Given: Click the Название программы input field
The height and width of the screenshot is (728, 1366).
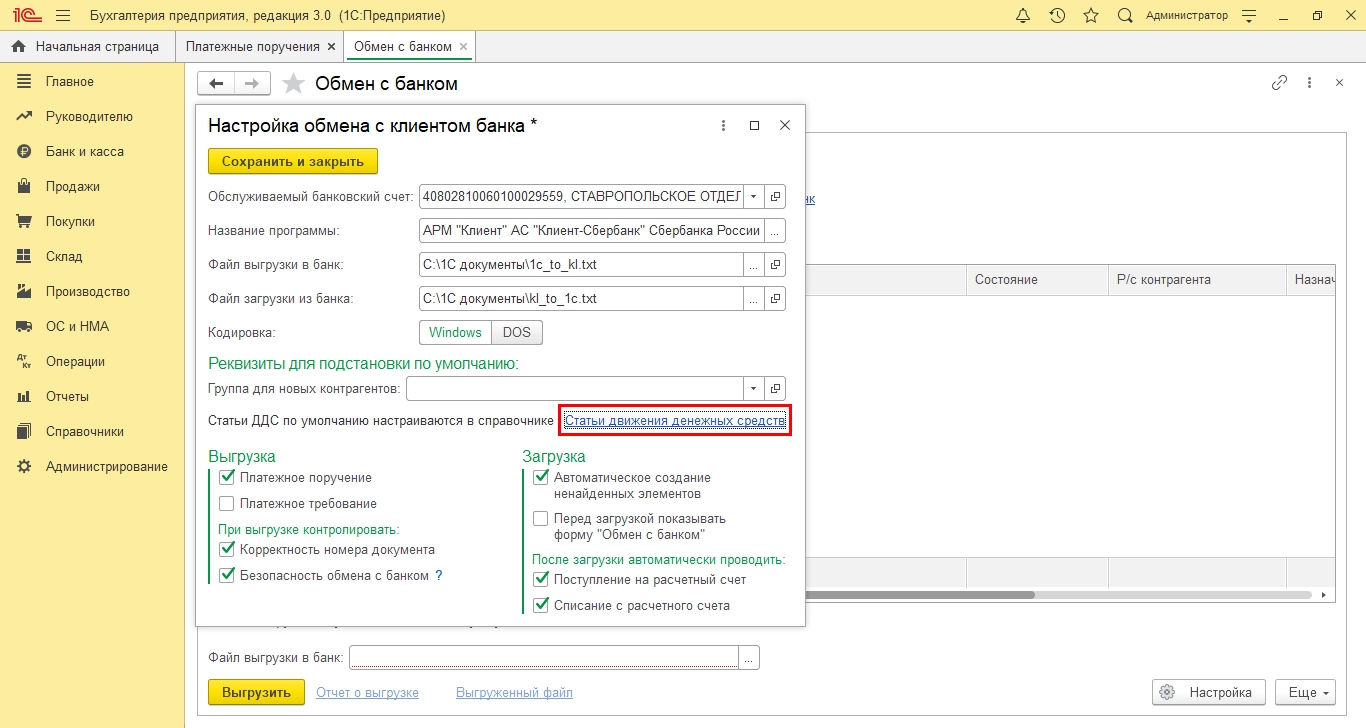Looking at the screenshot, I should pos(592,230).
